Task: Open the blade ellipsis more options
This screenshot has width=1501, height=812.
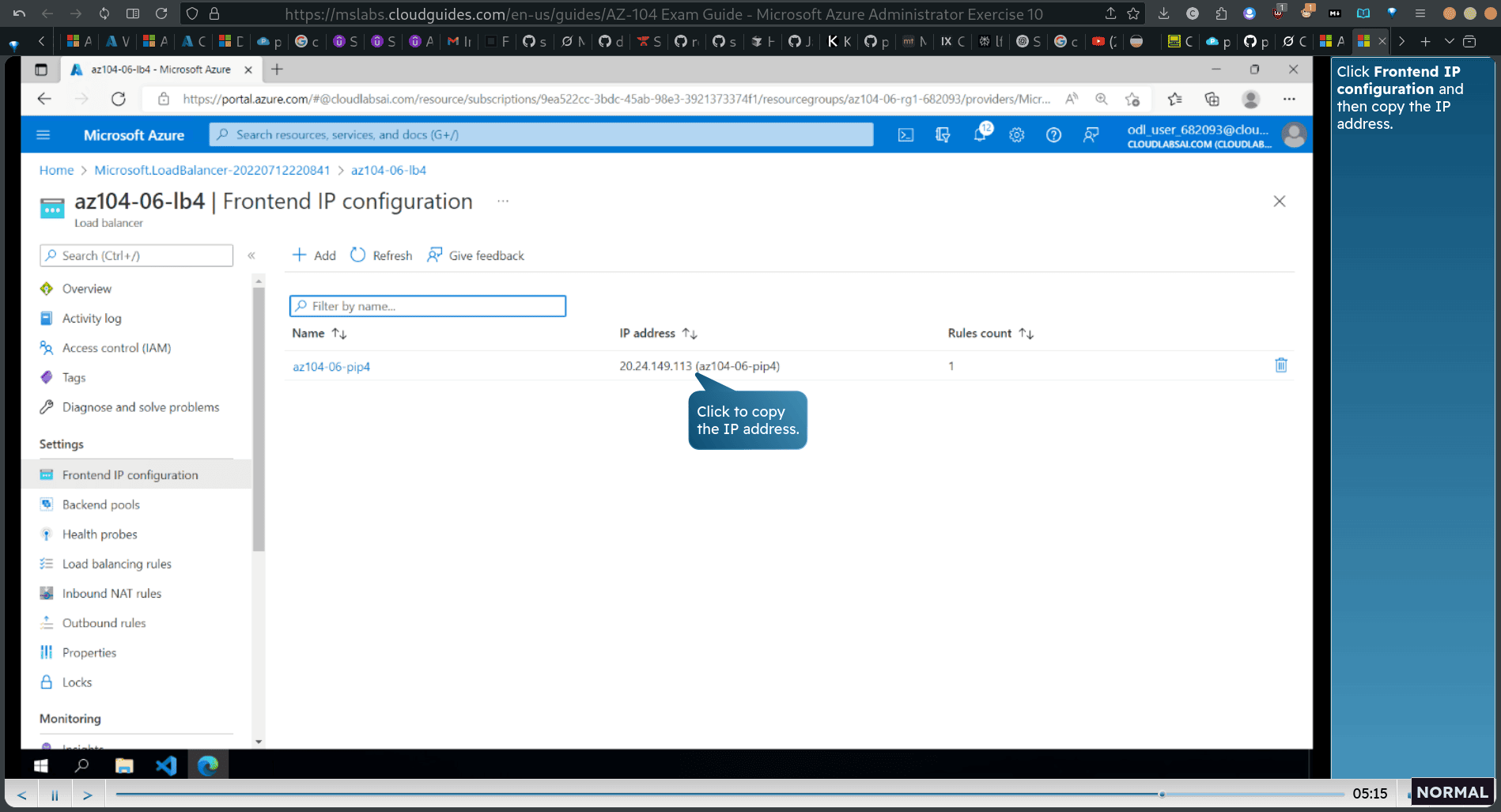Action: tap(503, 201)
